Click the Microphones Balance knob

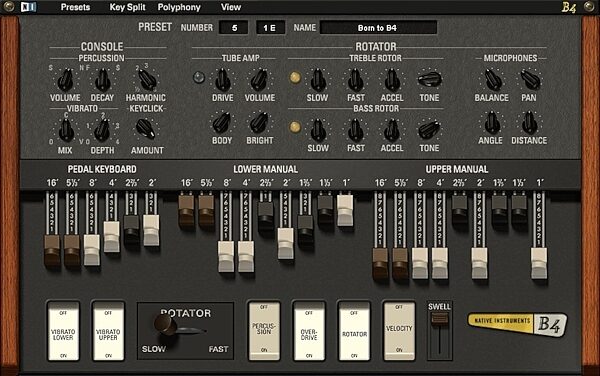[x=493, y=80]
